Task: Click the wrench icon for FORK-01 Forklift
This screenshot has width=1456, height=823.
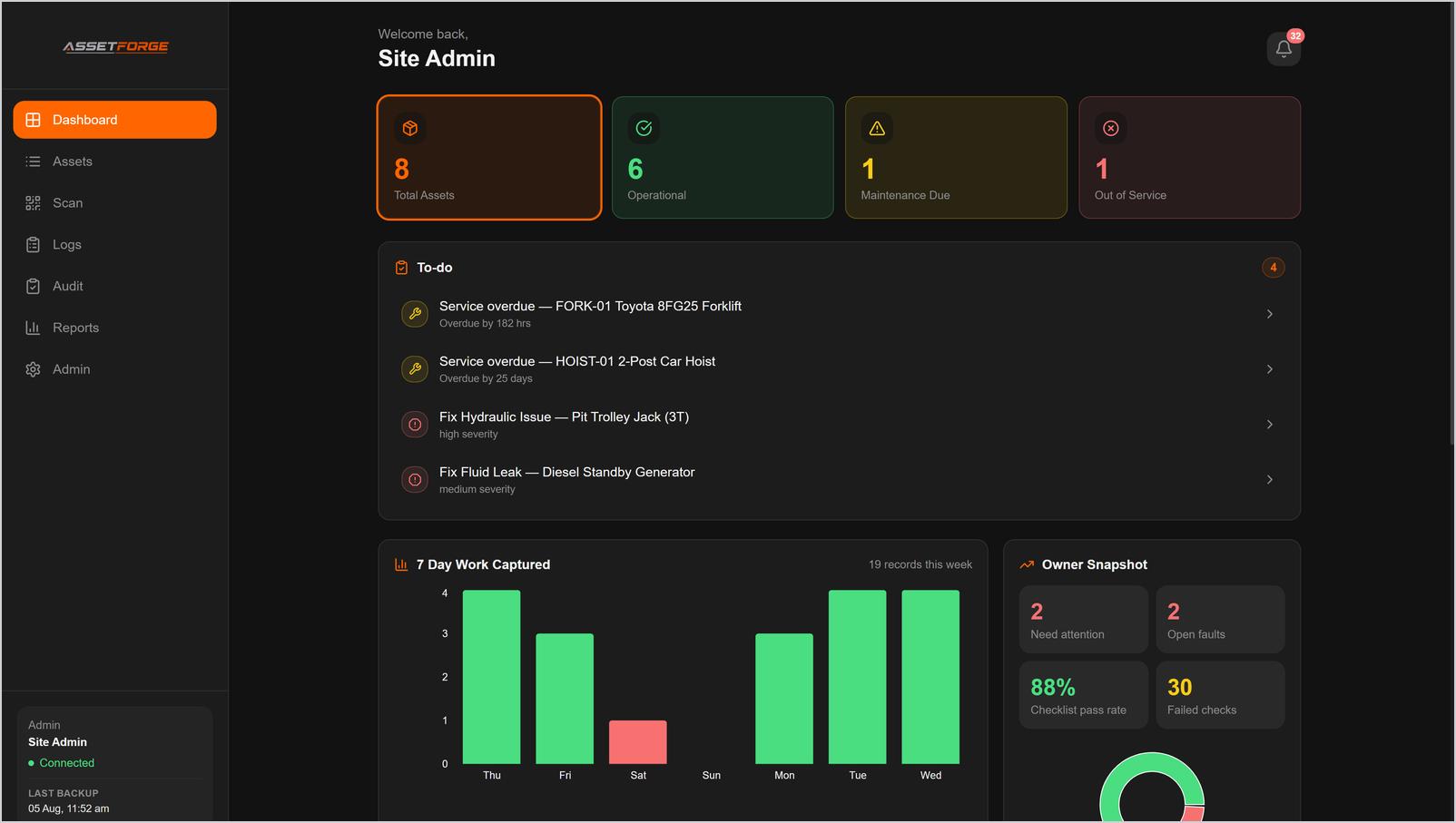Action: (415, 314)
